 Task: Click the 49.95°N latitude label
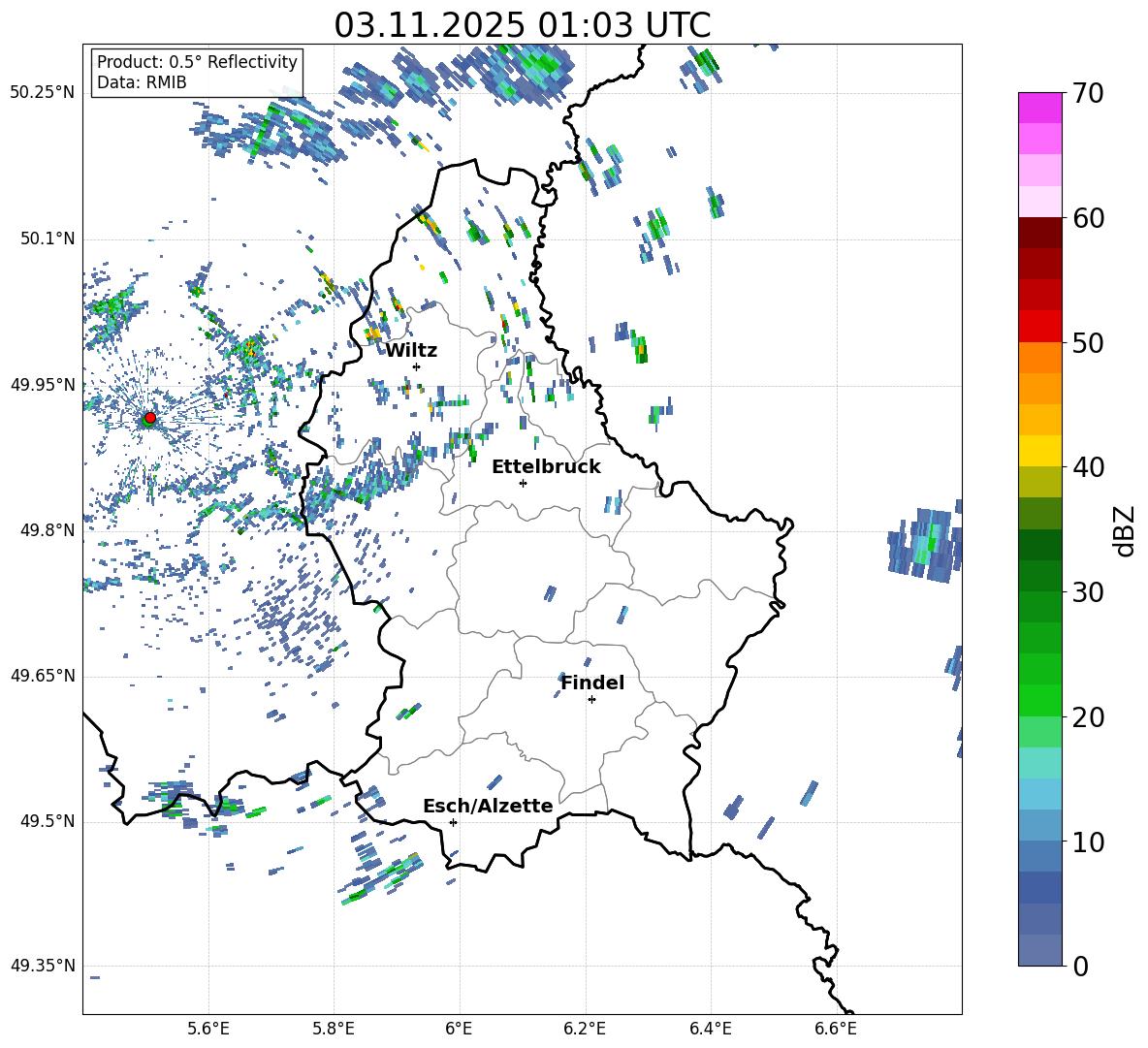tap(43, 385)
